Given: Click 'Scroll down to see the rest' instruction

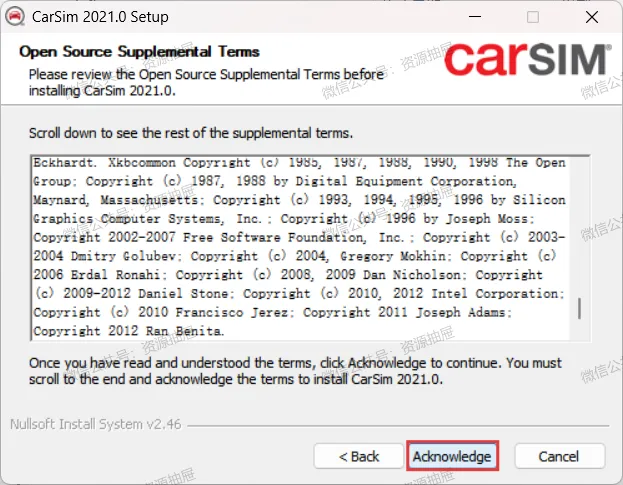Looking at the screenshot, I should [191, 133].
